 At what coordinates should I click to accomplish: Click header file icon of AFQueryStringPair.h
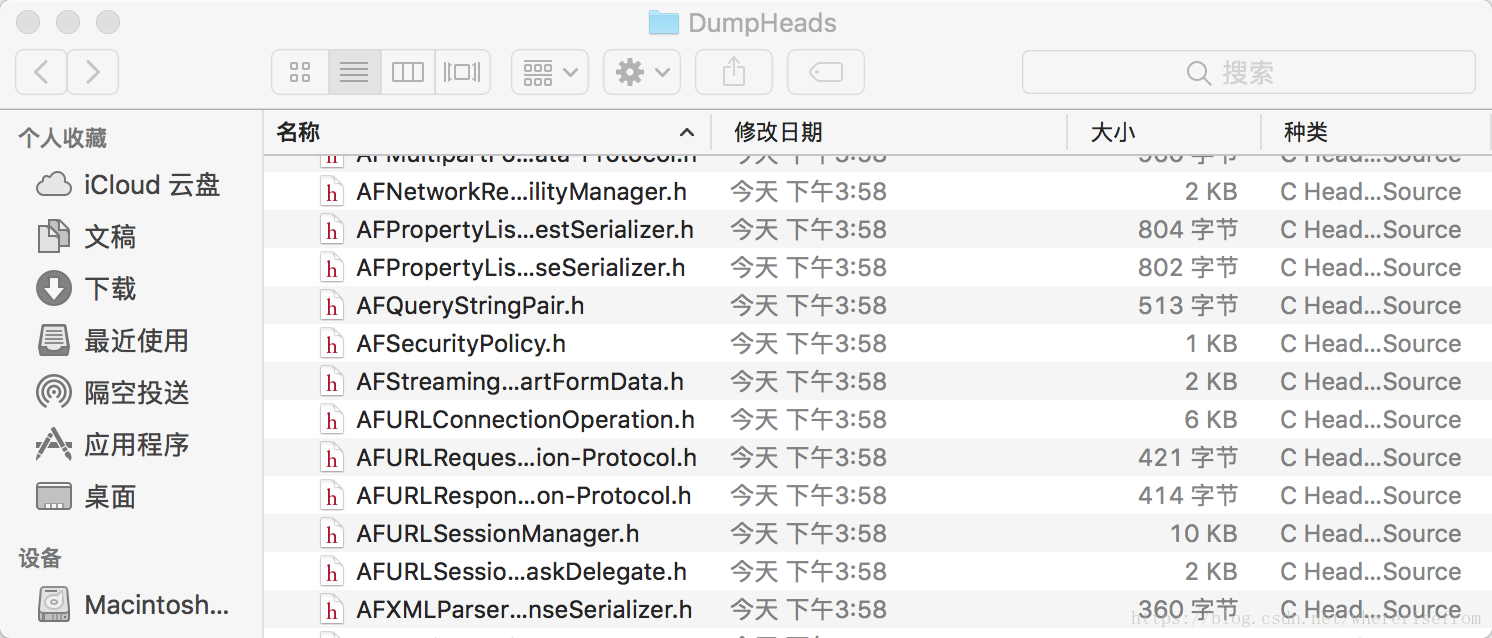click(331, 306)
